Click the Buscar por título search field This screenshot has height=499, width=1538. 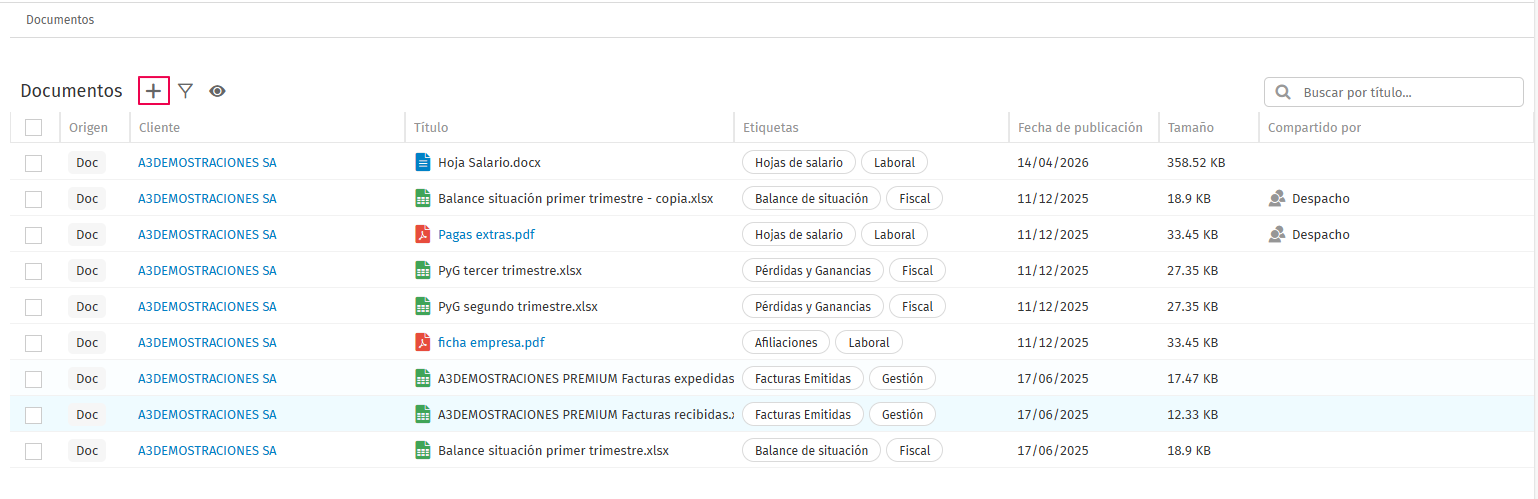click(1394, 92)
